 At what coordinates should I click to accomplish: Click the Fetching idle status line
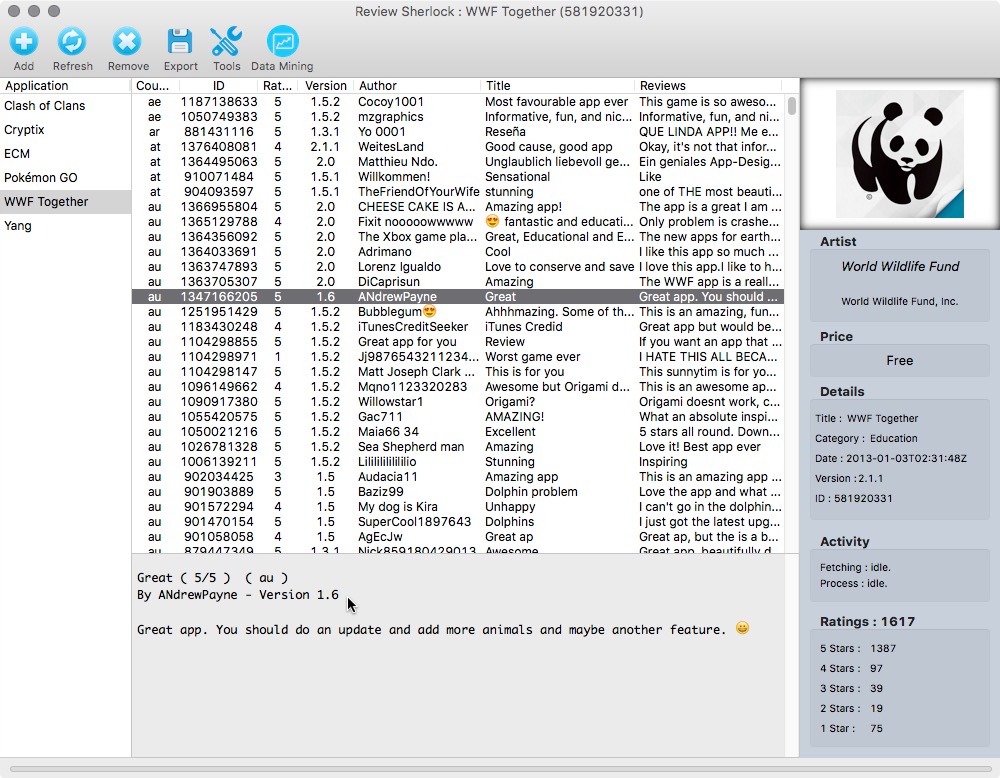tap(855, 568)
